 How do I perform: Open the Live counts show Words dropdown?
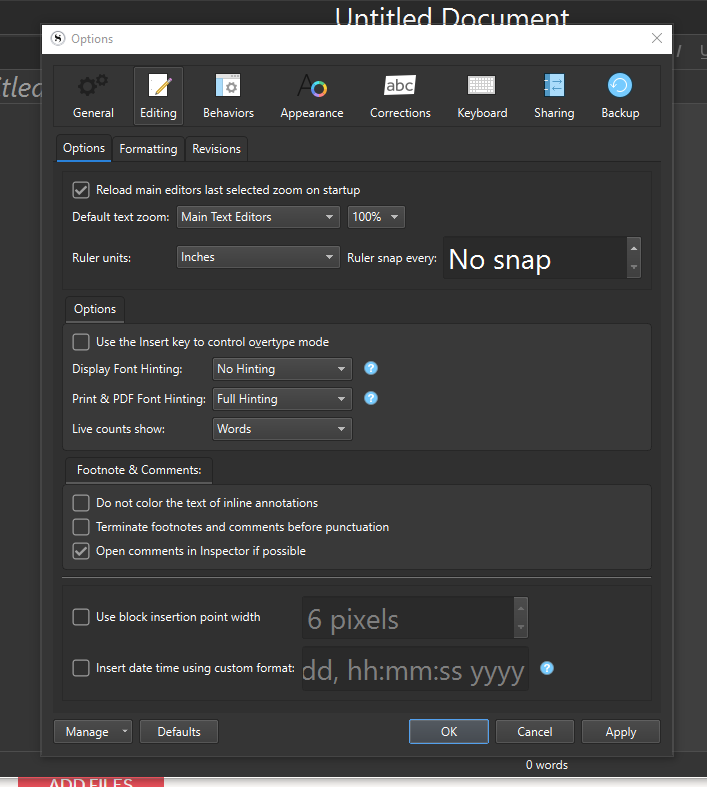pos(282,429)
